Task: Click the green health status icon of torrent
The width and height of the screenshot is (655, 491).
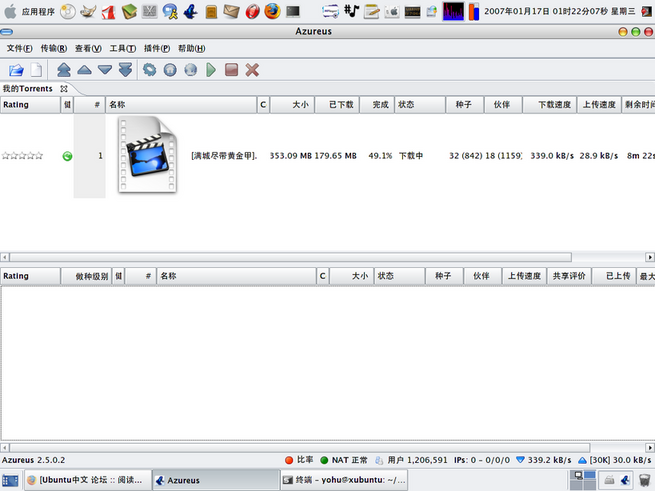Action: pyautogui.click(x=67, y=156)
